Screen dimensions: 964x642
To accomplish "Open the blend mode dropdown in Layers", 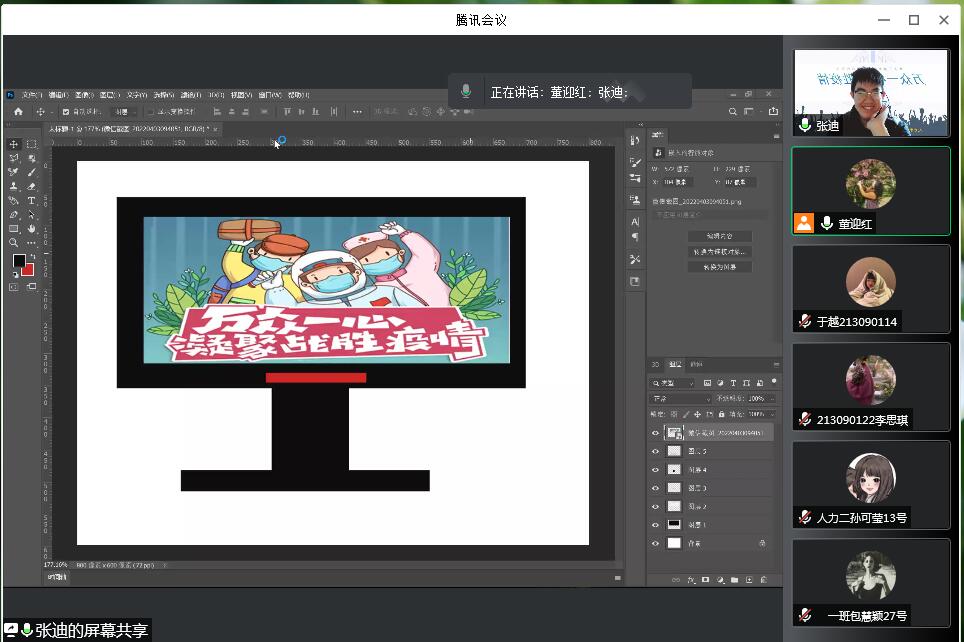I will click(x=681, y=399).
